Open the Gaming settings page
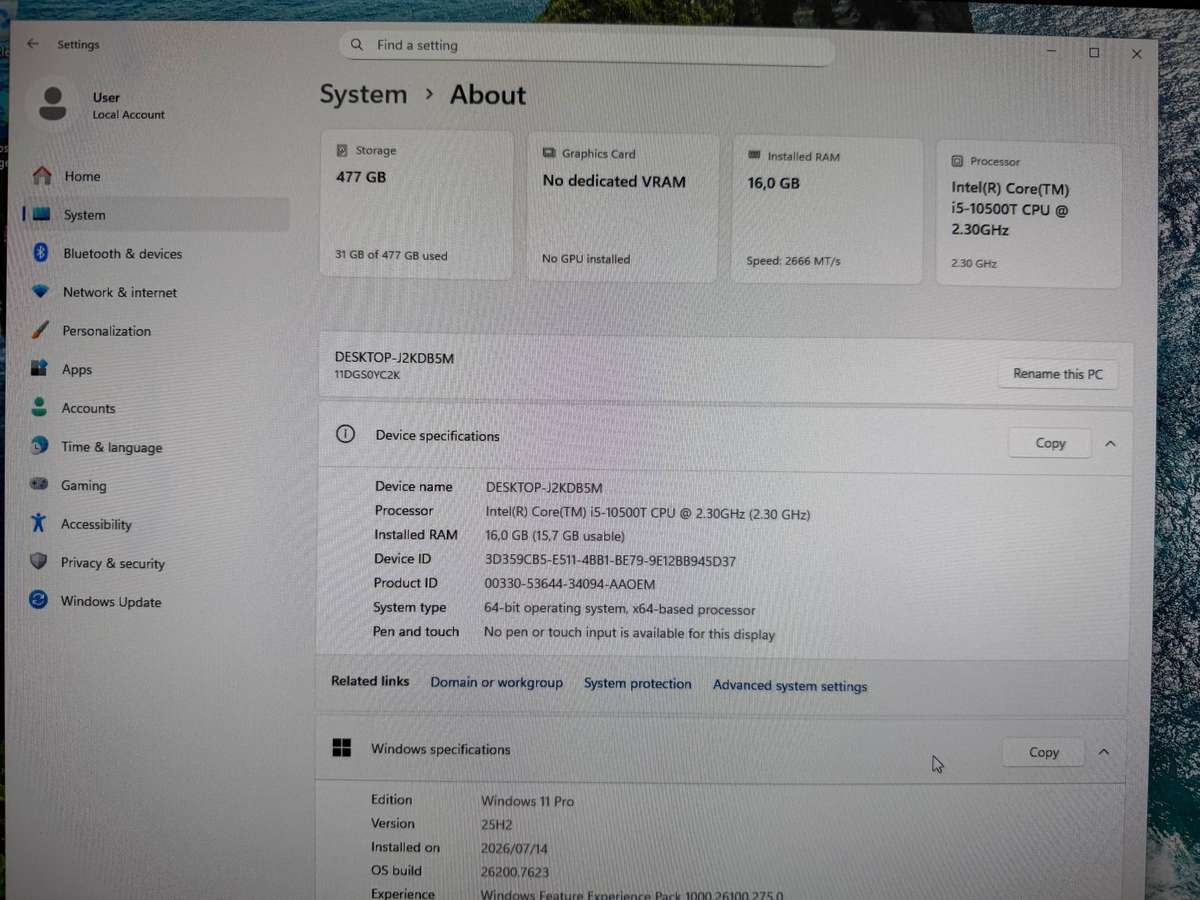 [x=83, y=486]
